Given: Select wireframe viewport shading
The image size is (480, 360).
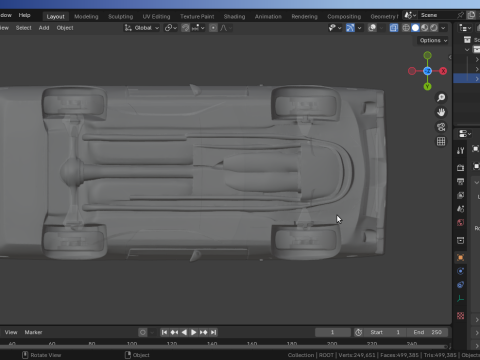Looking at the screenshot, I should pos(406,28).
